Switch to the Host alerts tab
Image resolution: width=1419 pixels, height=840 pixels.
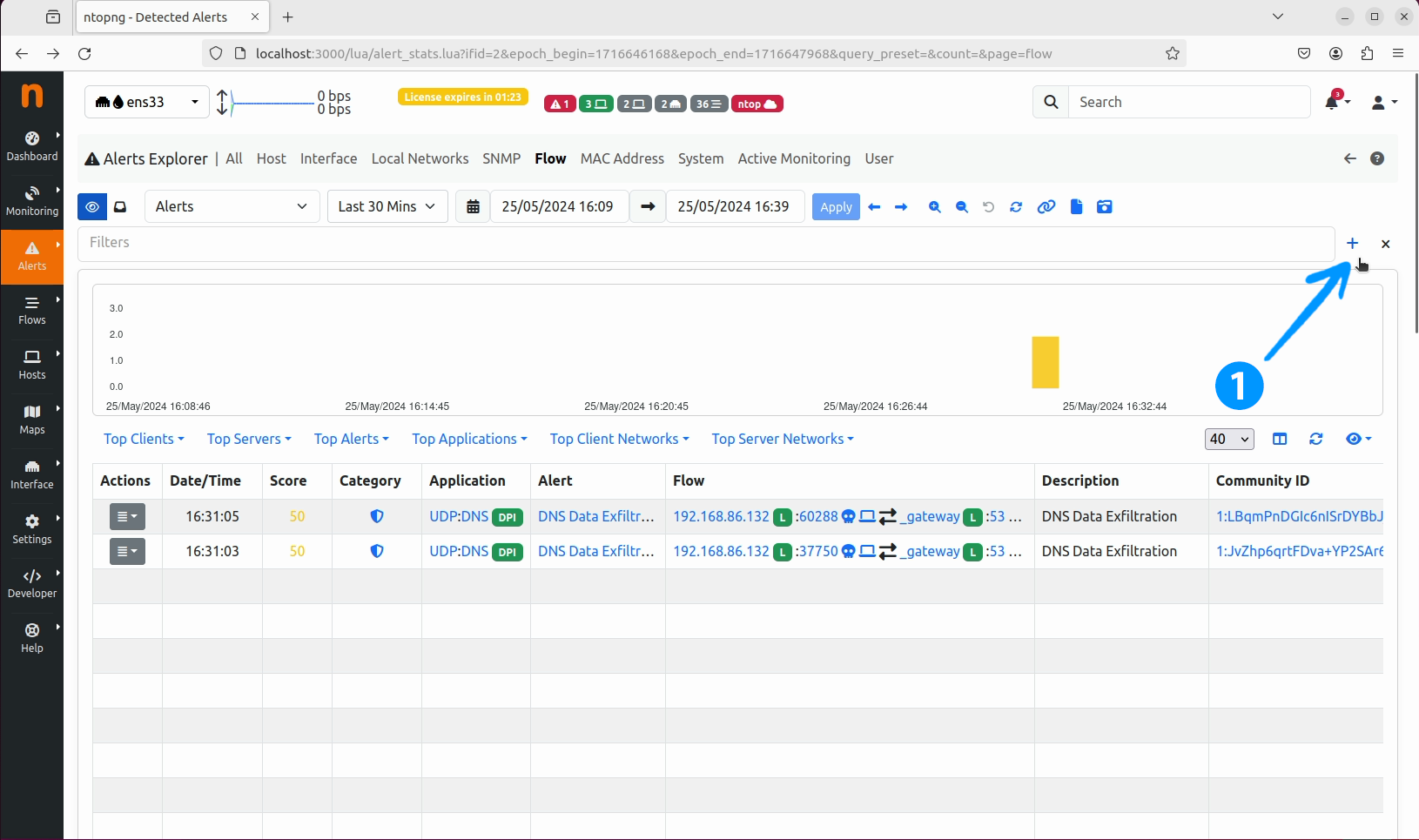(x=271, y=159)
